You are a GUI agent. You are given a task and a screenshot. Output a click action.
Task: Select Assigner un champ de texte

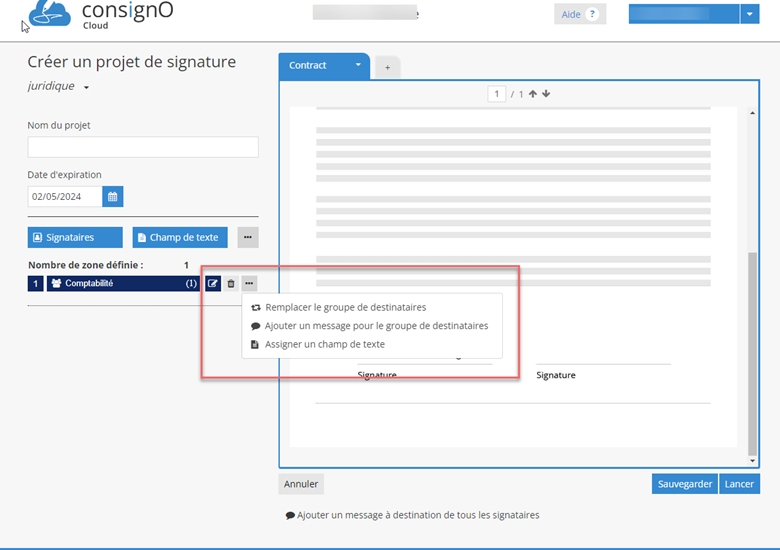[x=324, y=344]
